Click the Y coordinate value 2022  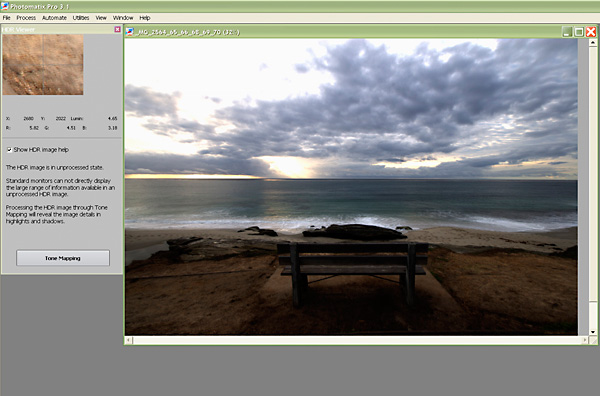(x=61, y=119)
